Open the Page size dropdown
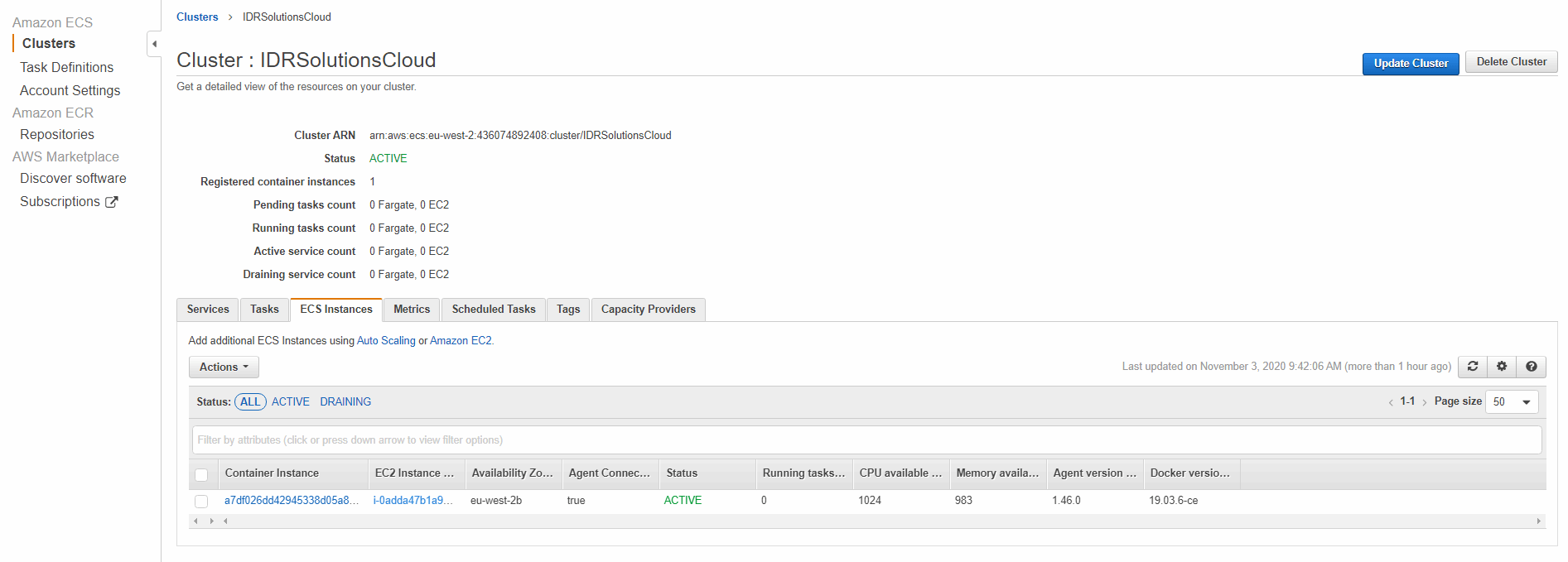Viewport: 1568px width, 562px height. point(1512,401)
